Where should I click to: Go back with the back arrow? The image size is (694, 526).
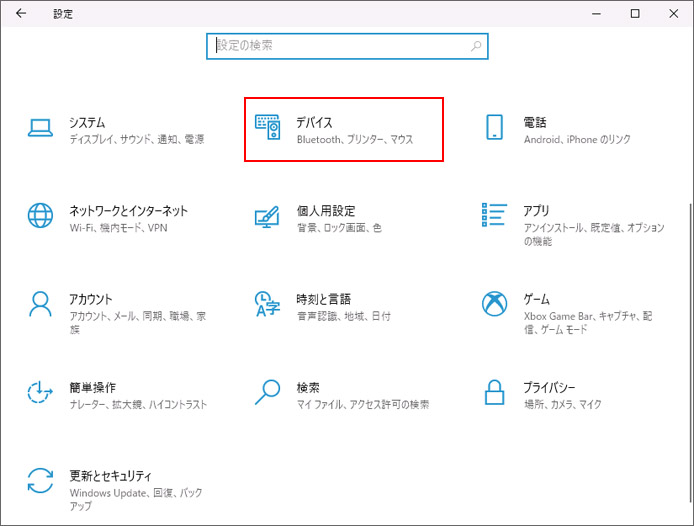tap(21, 13)
